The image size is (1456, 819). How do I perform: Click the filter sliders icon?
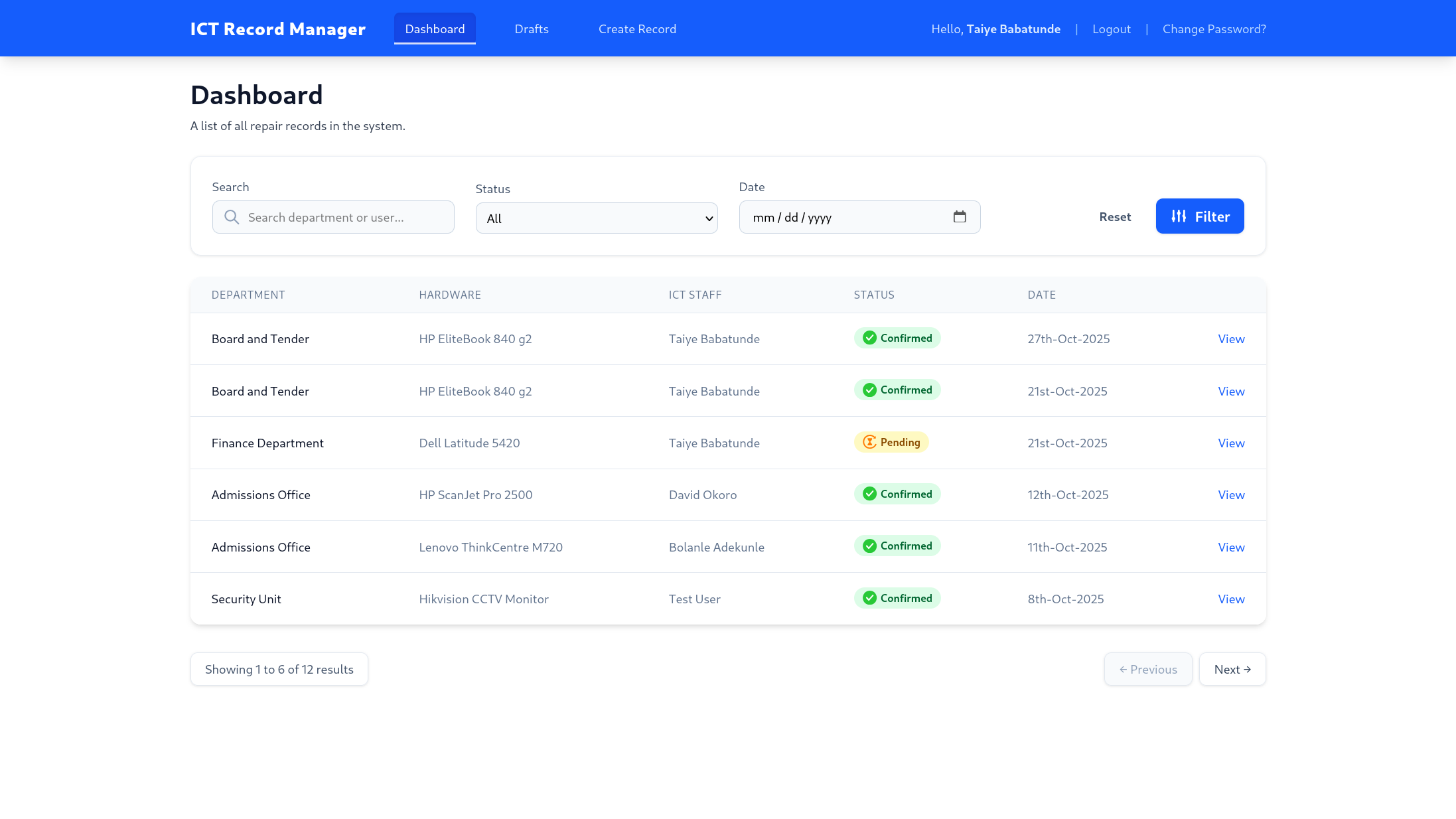[1179, 216]
